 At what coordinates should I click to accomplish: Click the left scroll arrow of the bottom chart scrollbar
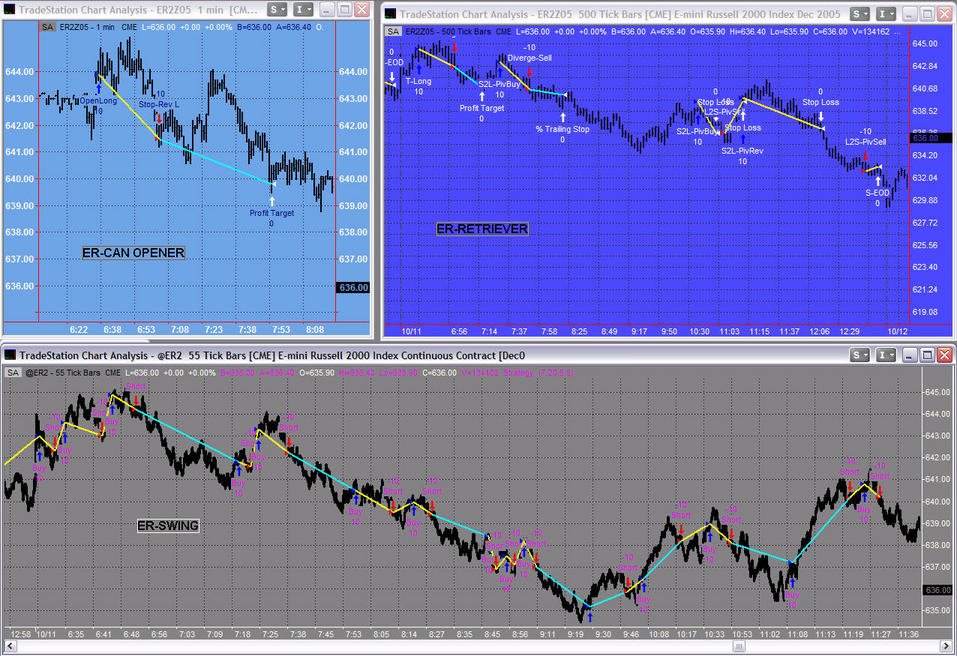[9, 646]
